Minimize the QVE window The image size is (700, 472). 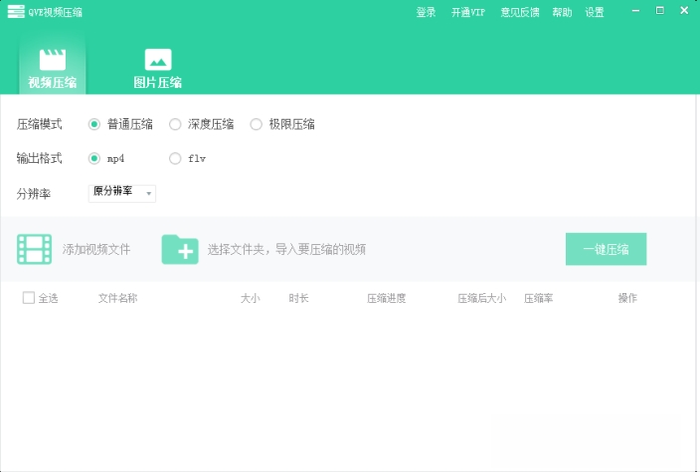pyautogui.click(x=636, y=11)
